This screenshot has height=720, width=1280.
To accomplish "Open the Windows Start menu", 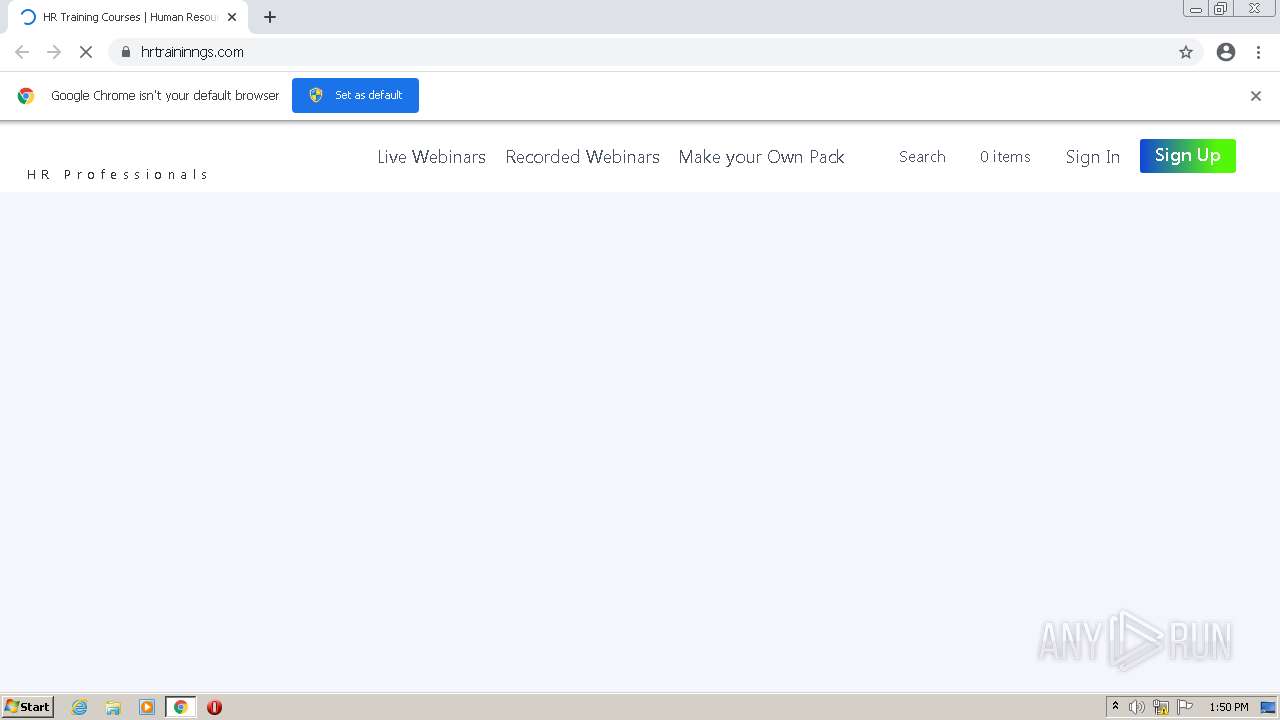I will (28, 707).
